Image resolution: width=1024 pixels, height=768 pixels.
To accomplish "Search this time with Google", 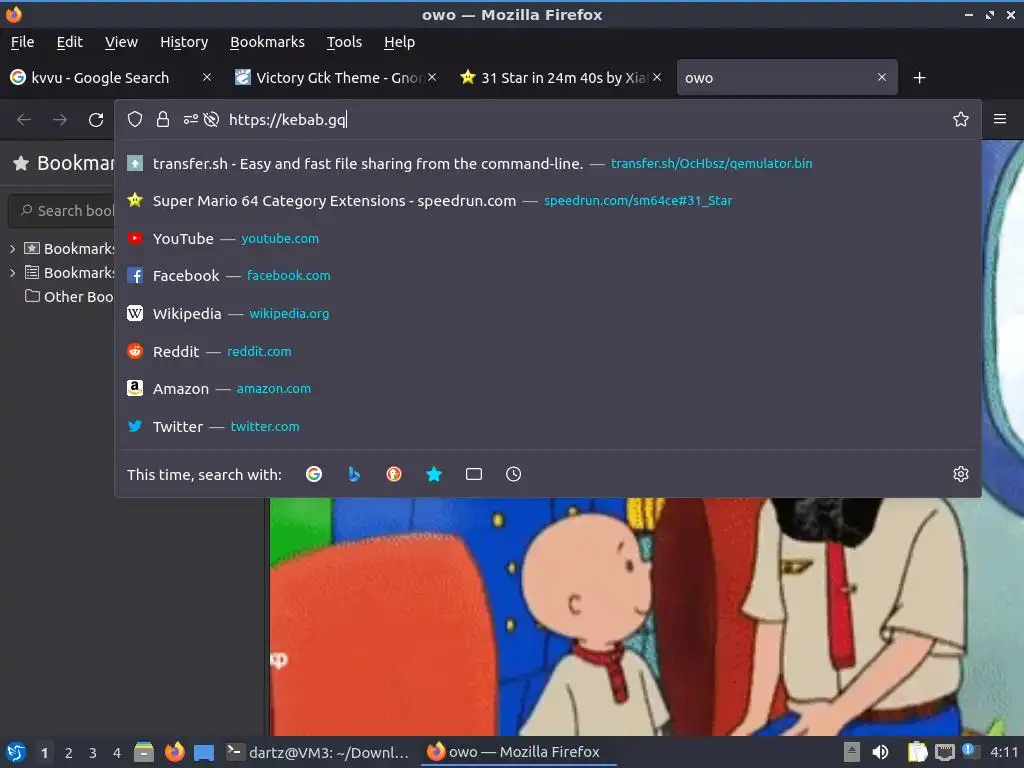I will pos(313,474).
